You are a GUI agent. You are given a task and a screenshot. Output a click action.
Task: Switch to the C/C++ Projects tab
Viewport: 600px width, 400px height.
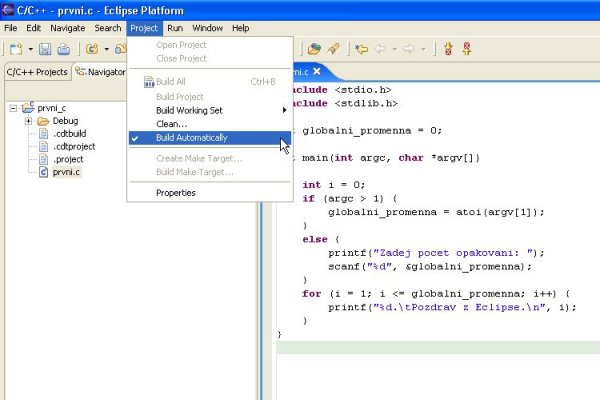(x=37, y=72)
